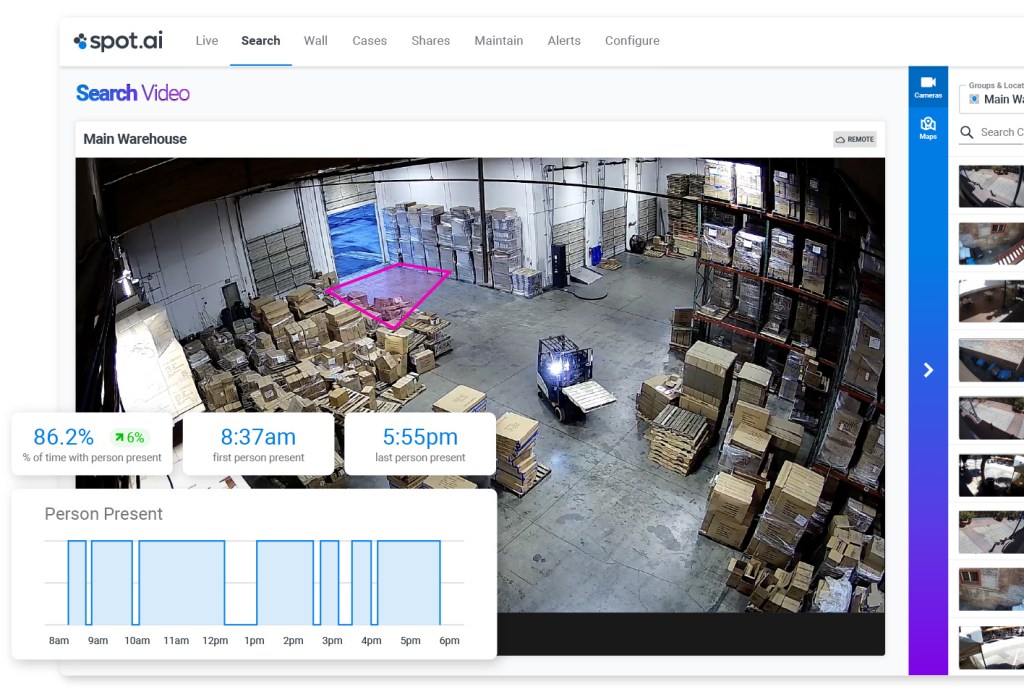Click the 8:37am first person present card

(x=259, y=444)
